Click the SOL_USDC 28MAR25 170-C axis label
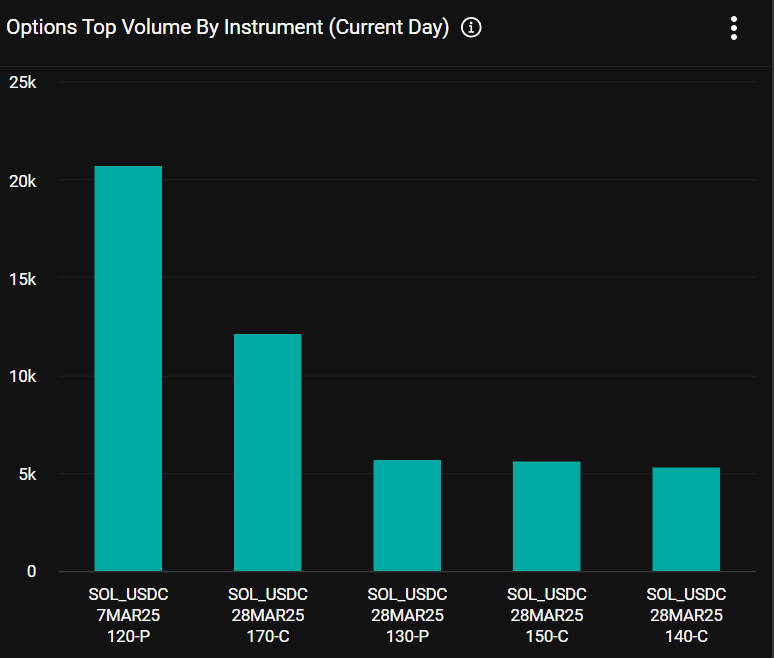774x658 pixels. click(x=267, y=614)
